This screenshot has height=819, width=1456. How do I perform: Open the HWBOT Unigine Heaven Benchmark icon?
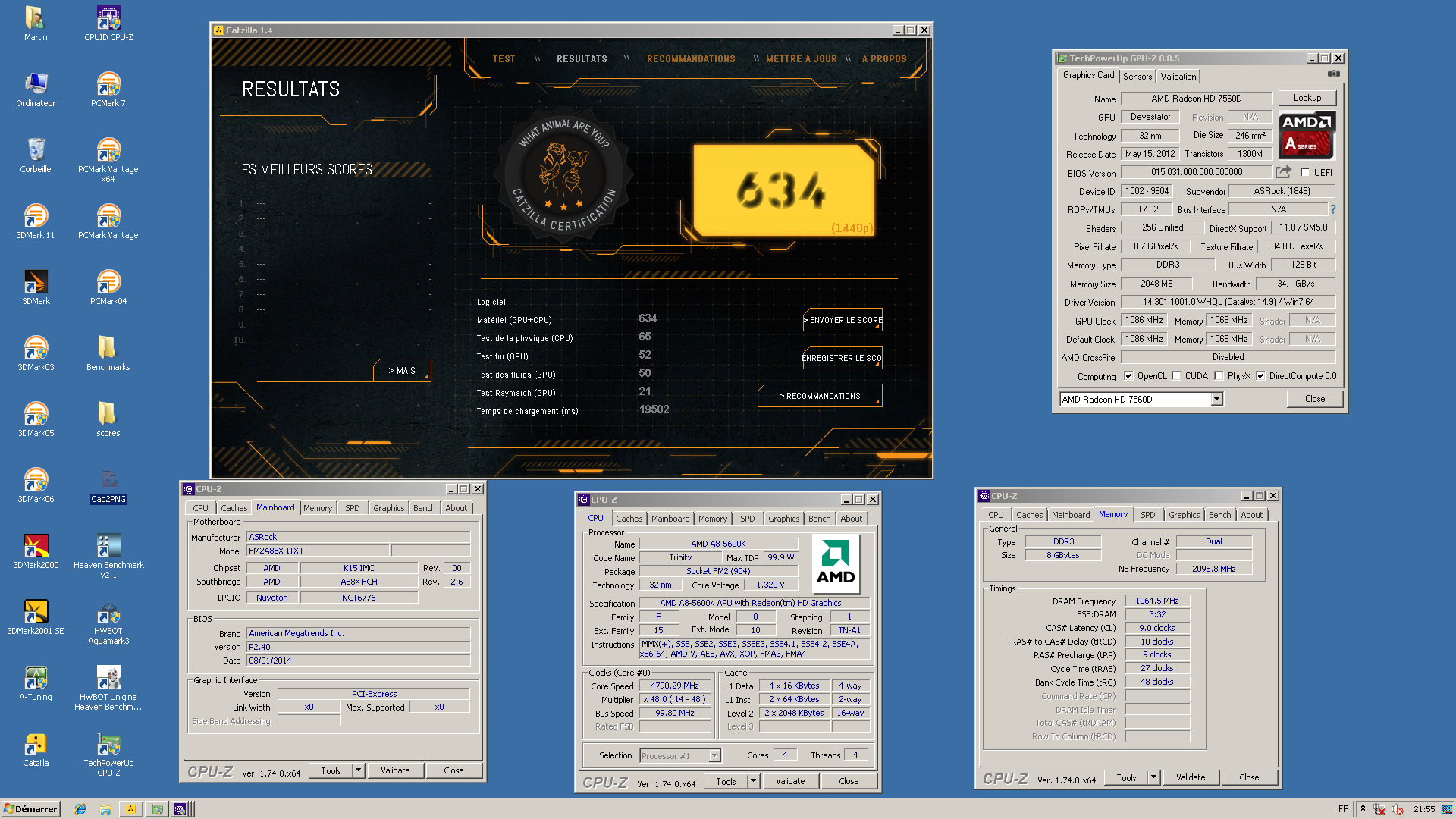point(108,688)
